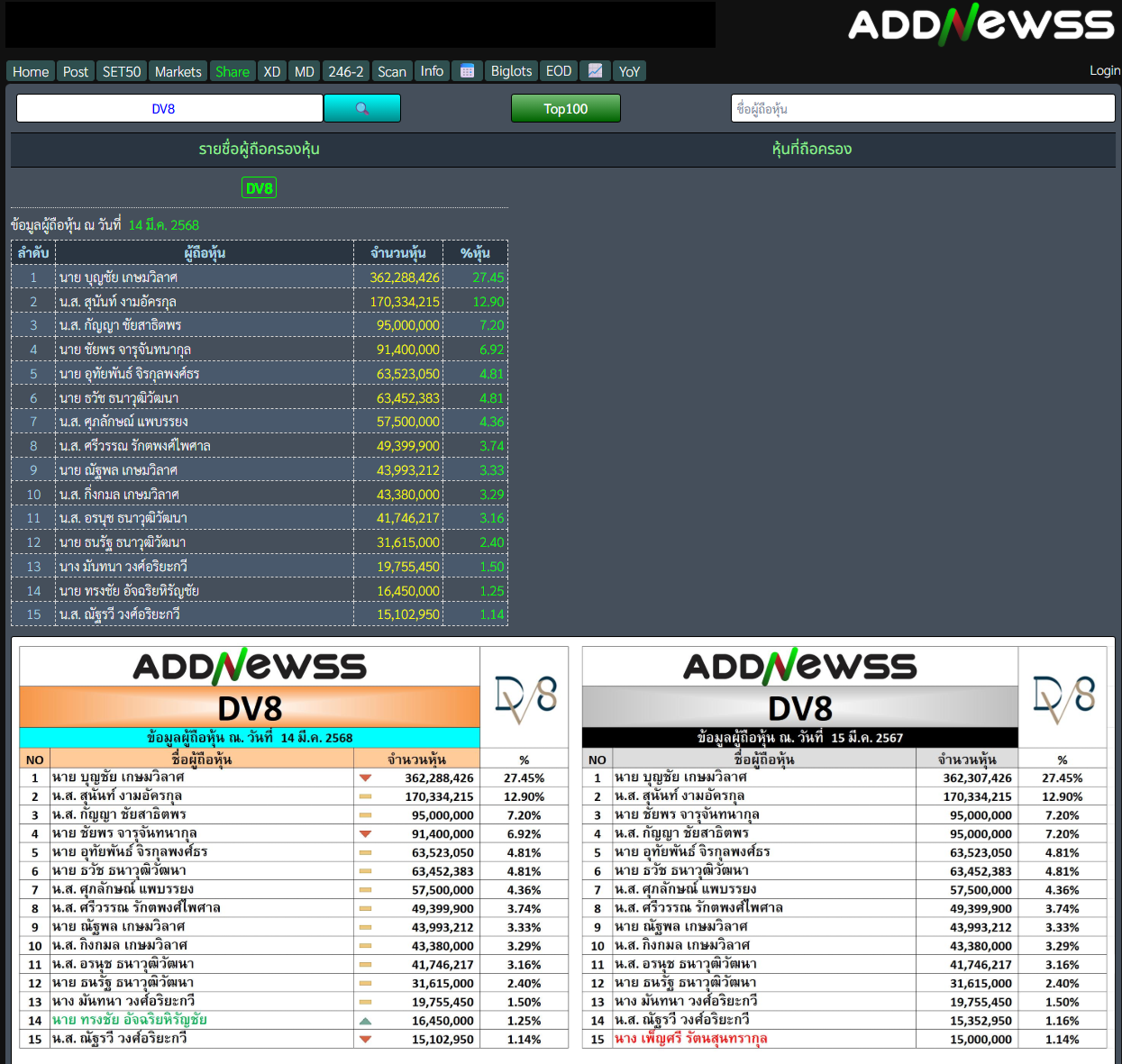This screenshot has width=1122, height=1064.
Task: Click the 12.90 percentage in the dark table
Action: click(488, 302)
